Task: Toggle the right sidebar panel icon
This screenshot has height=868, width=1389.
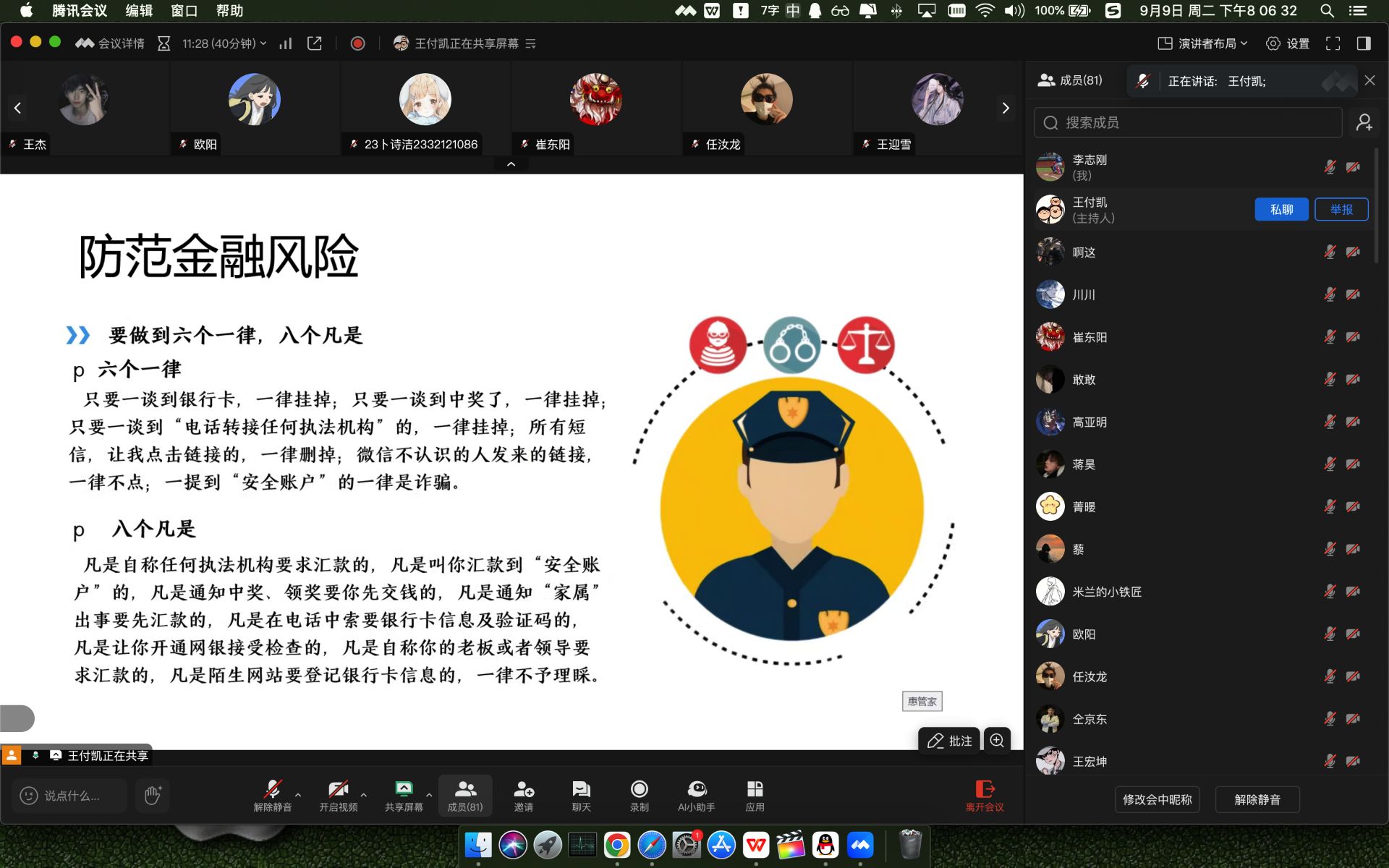Action: pyautogui.click(x=1364, y=43)
